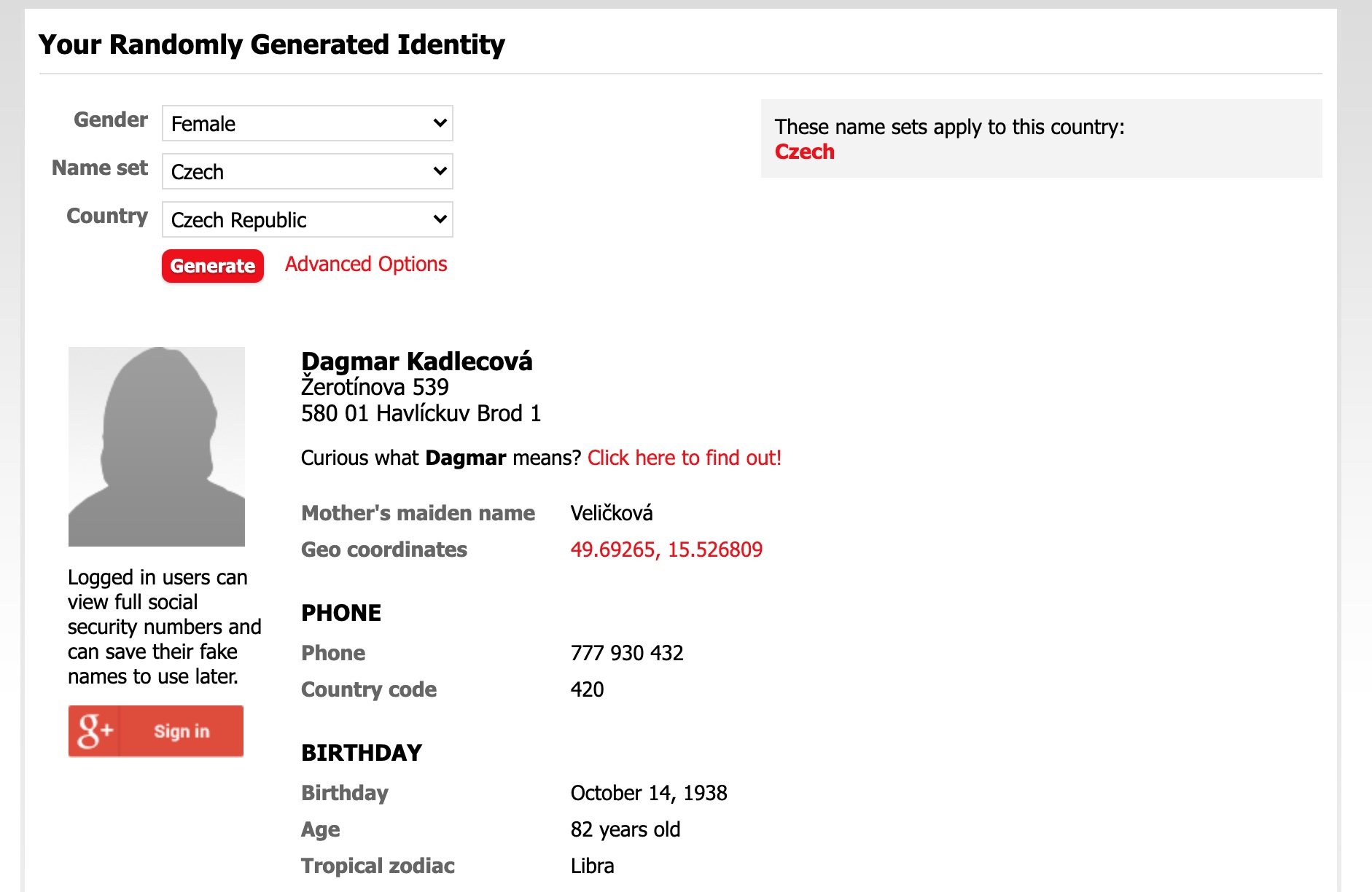Click the phone number 777 930 432

click(627, 653)
